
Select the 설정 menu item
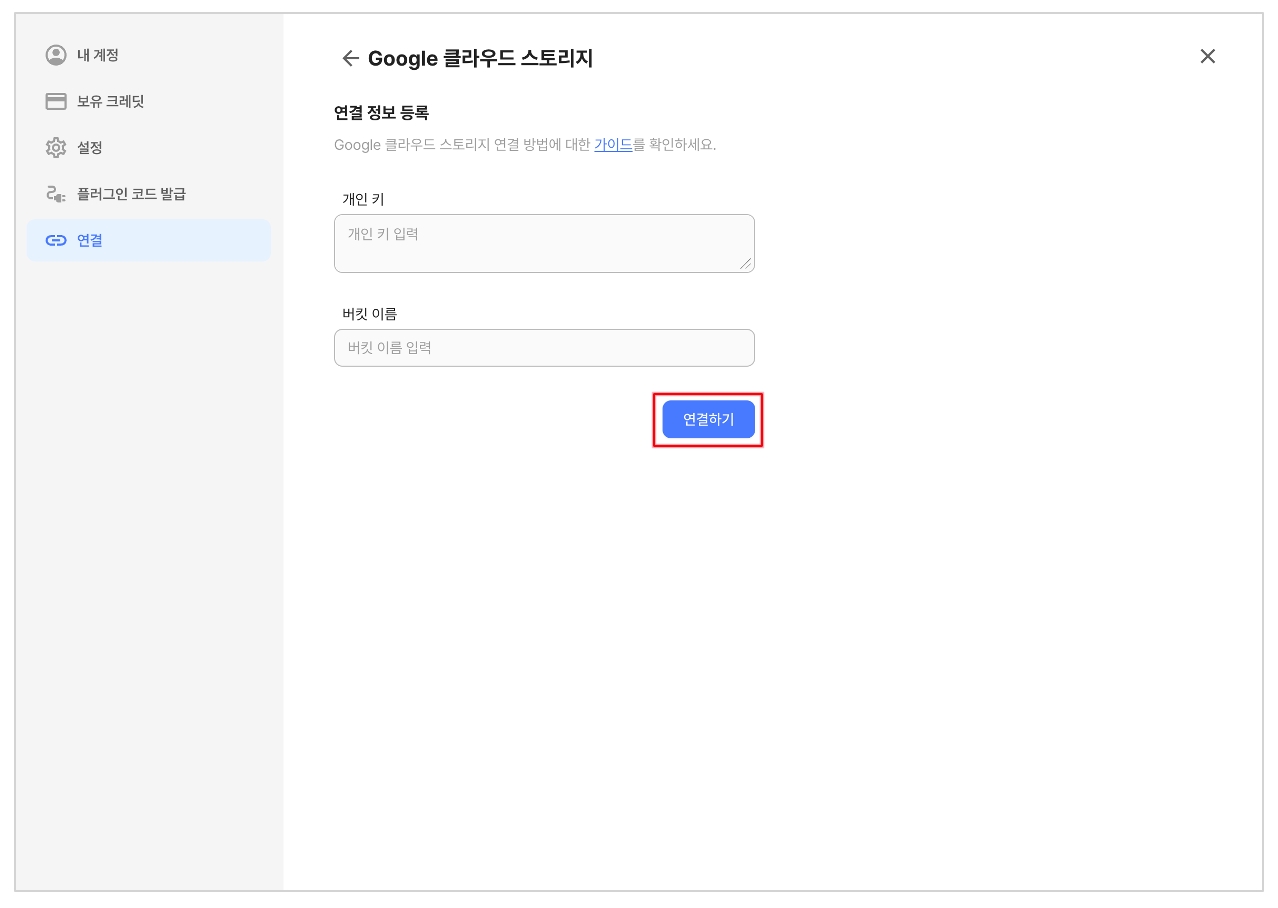(90, 148)
